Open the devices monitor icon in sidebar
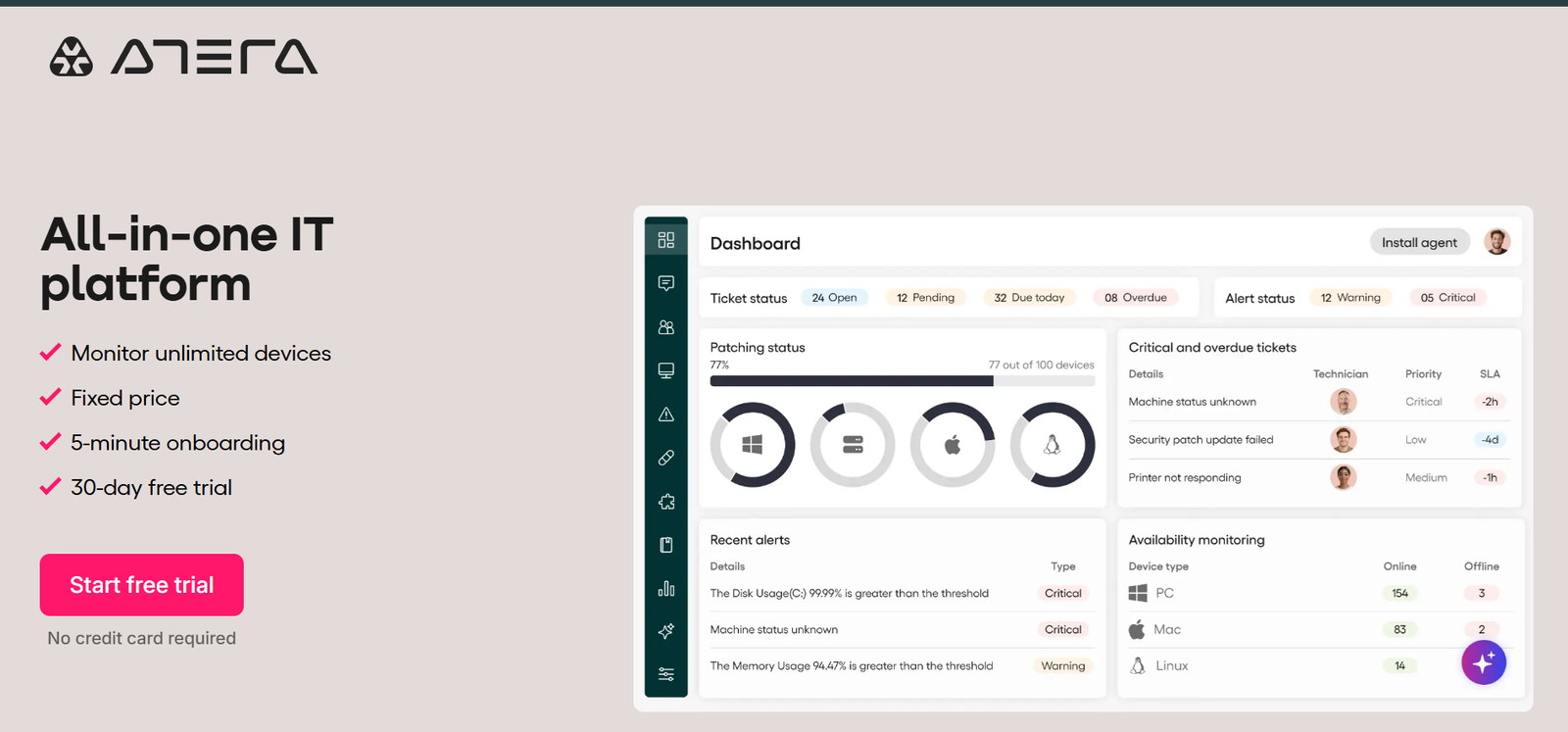Image resolution: width=1568 pixels, height=732 pixels. (666, 370)
